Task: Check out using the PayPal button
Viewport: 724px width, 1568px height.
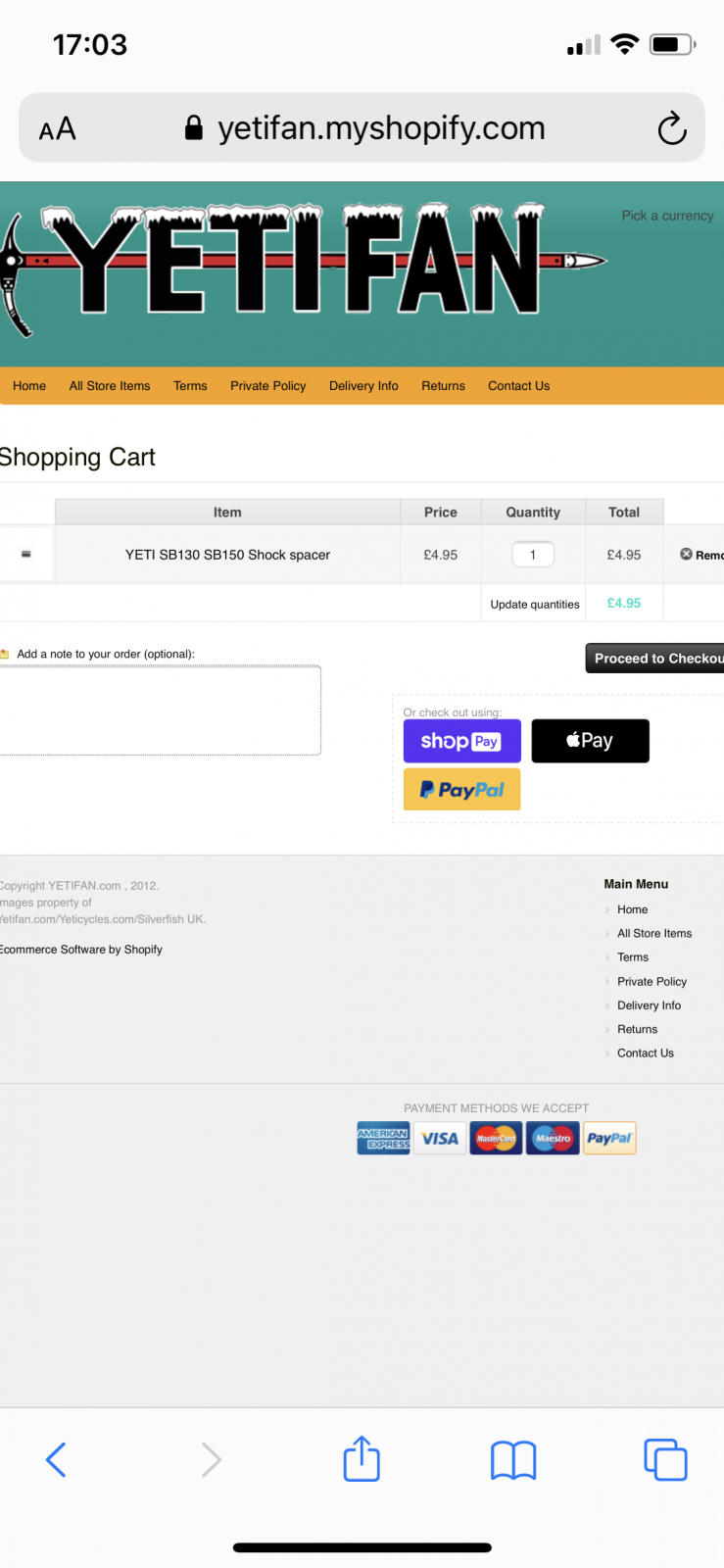Action: pos(461,790)
